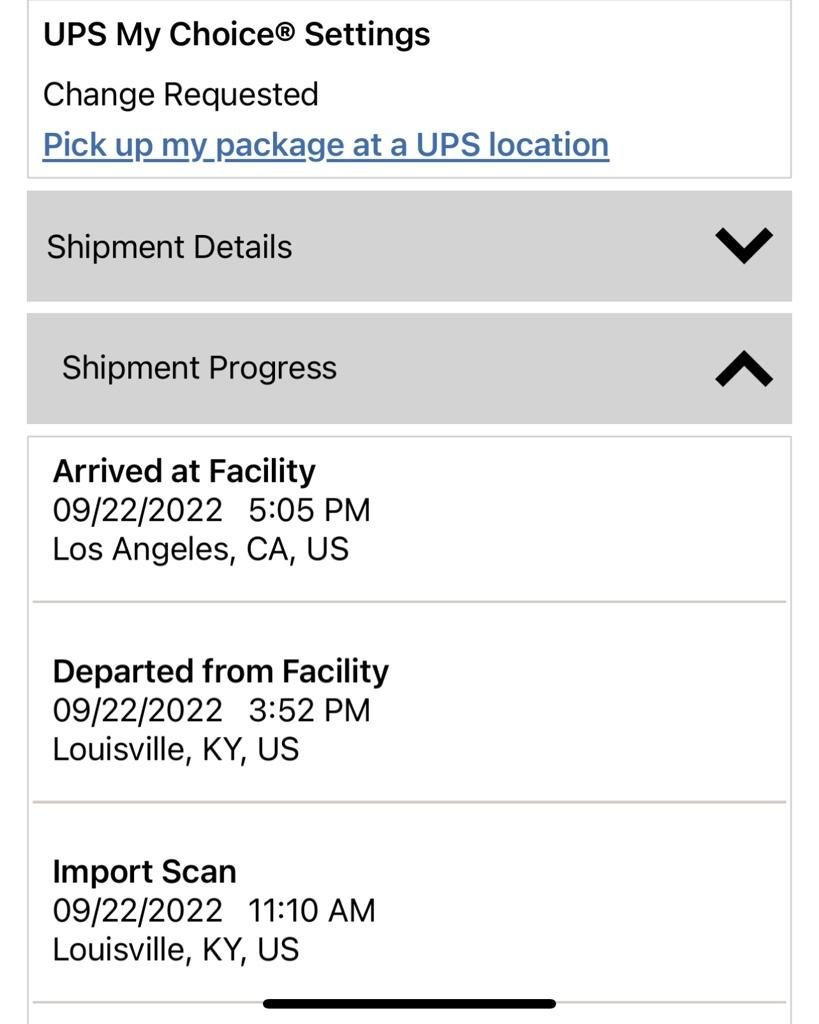Click the date beside 11:10 AM
The height and width of the screenshot is (1024, 819).
coord(137,910)
